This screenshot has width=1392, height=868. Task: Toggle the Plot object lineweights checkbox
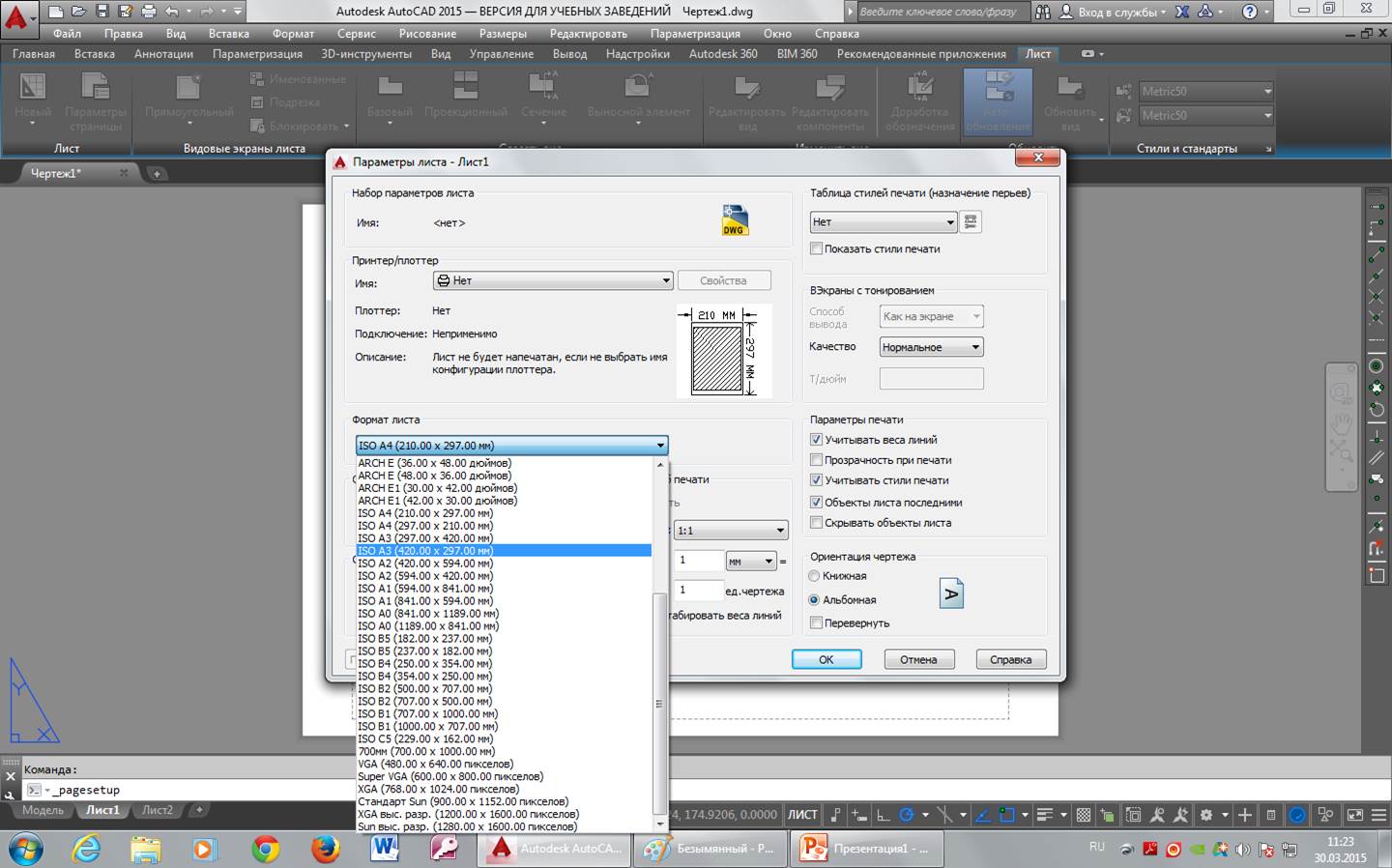tap(816, 440)
